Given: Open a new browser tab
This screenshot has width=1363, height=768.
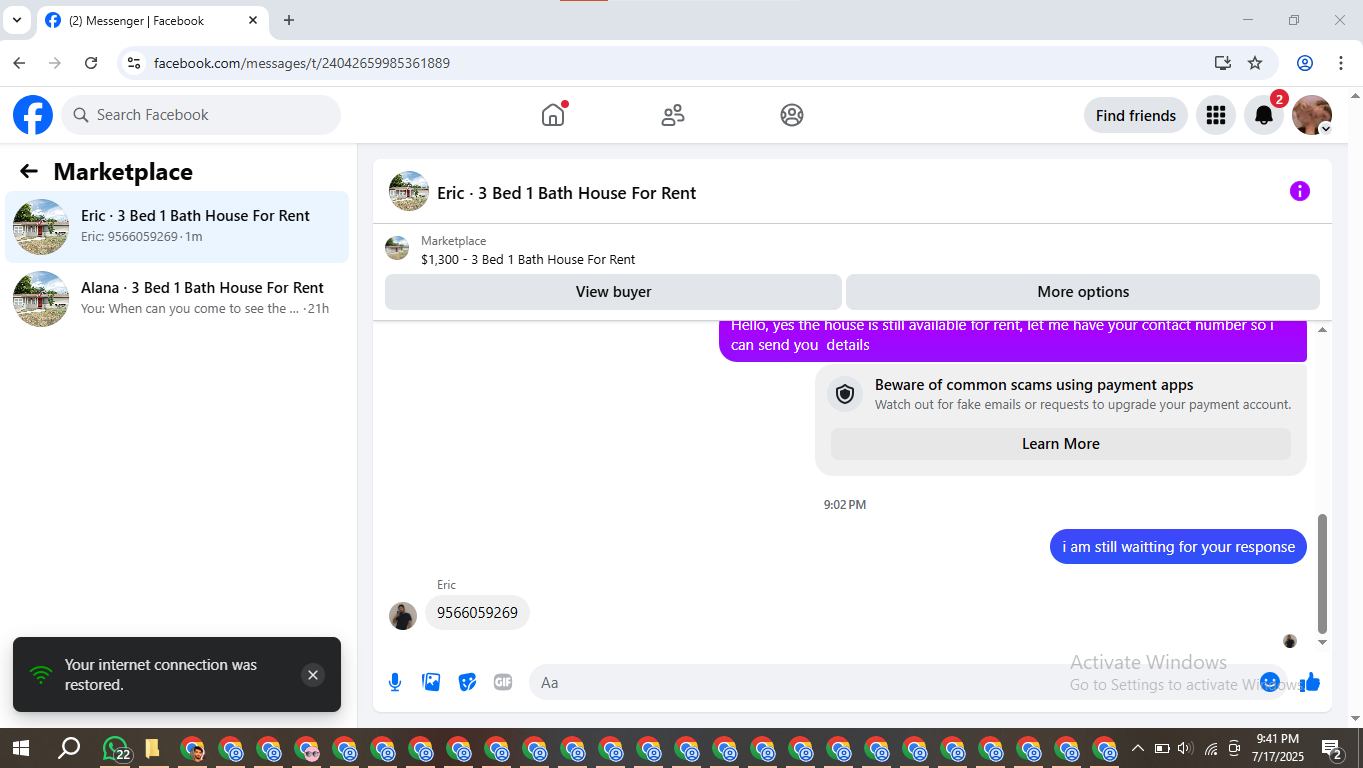Looking at the screenshot, I should 289,21.
